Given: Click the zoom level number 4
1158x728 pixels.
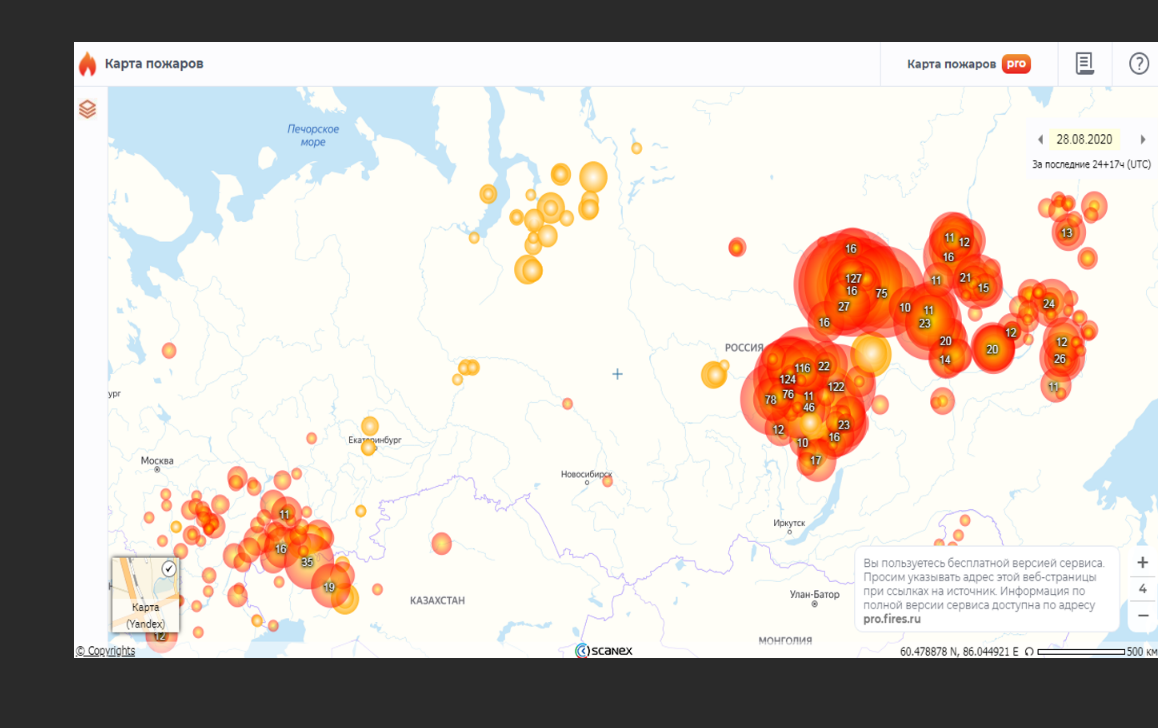Looking at the screenshot, I should click(x=1142, y=588).
